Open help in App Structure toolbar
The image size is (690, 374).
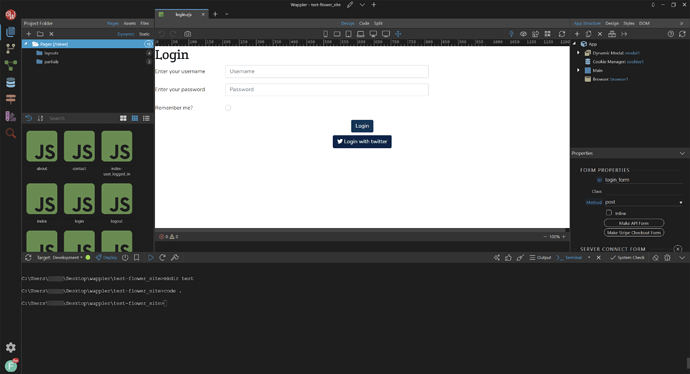click(x=671, y=34)
